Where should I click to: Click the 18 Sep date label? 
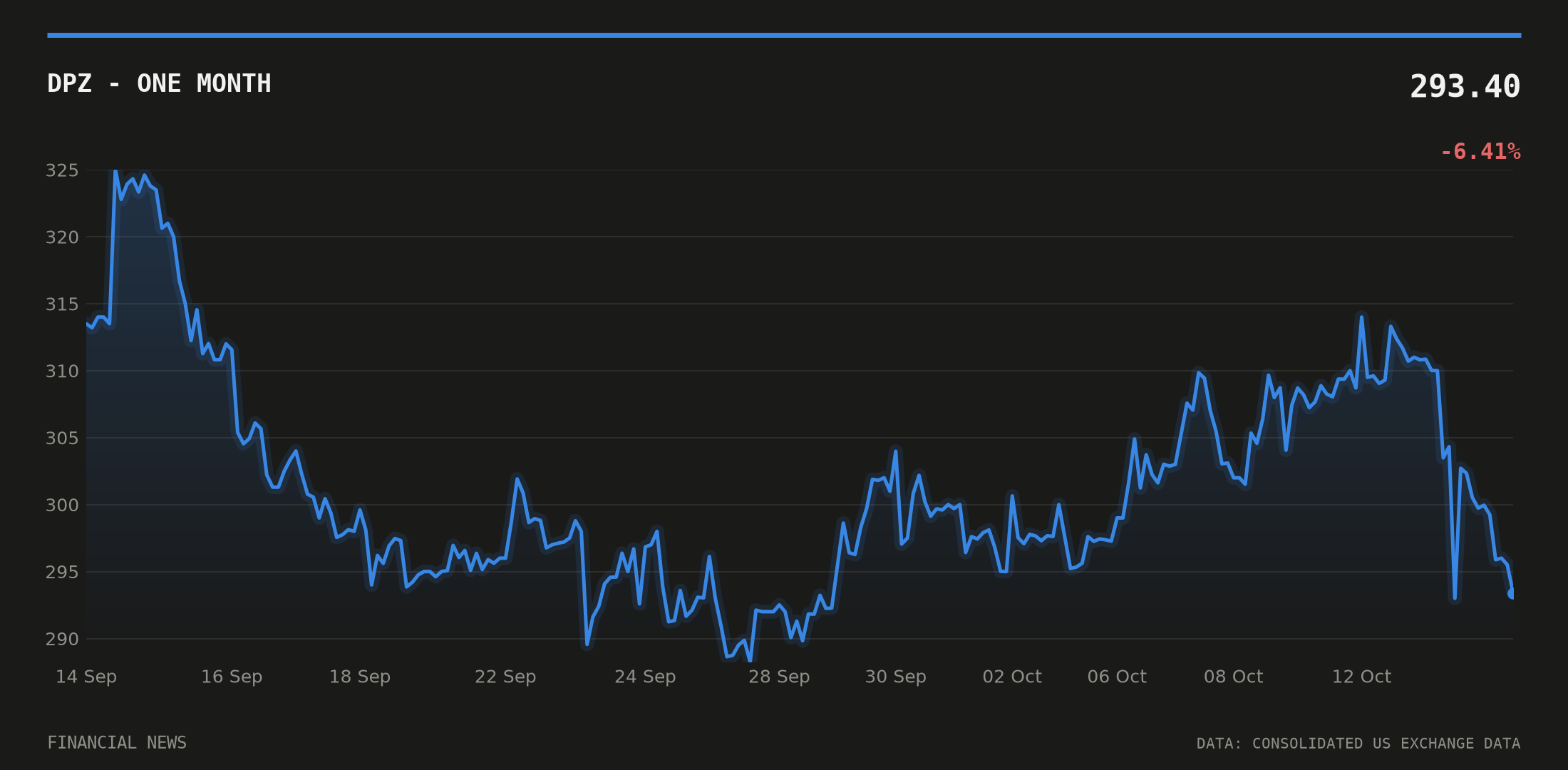[x=360, y=677]
